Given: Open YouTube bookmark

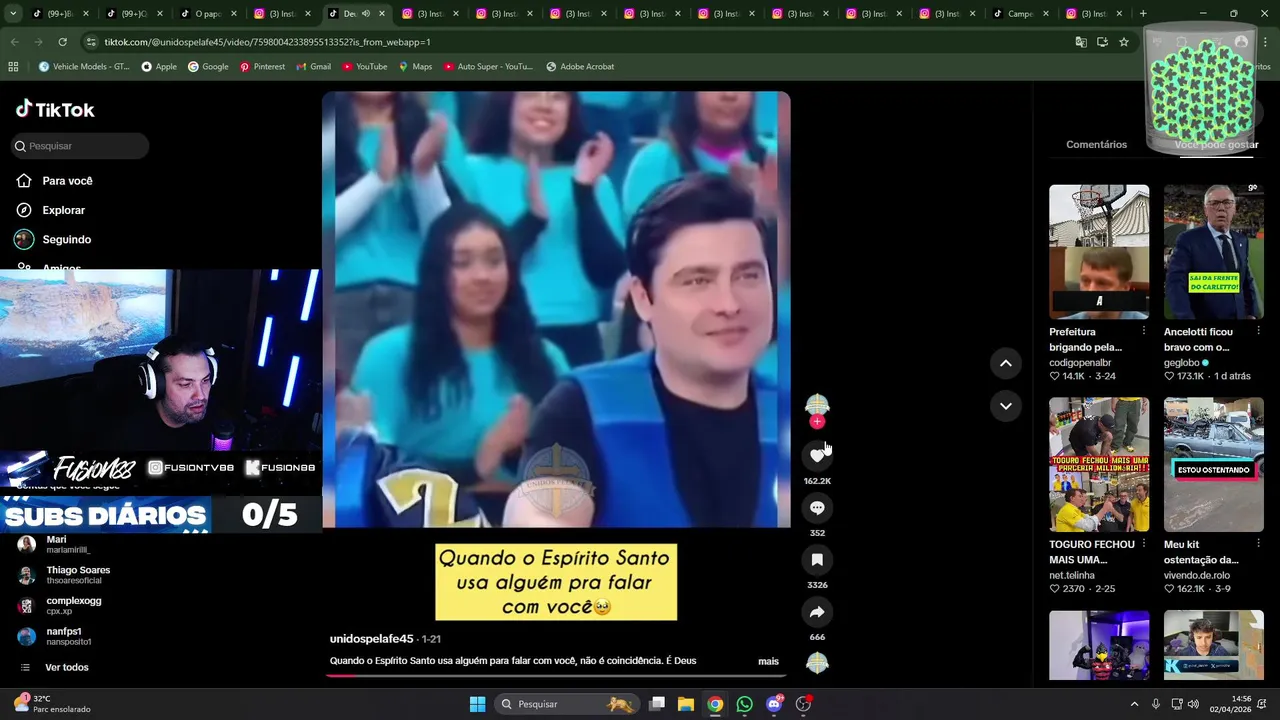Looking at the screenshot, I should (x=364, y=67).
